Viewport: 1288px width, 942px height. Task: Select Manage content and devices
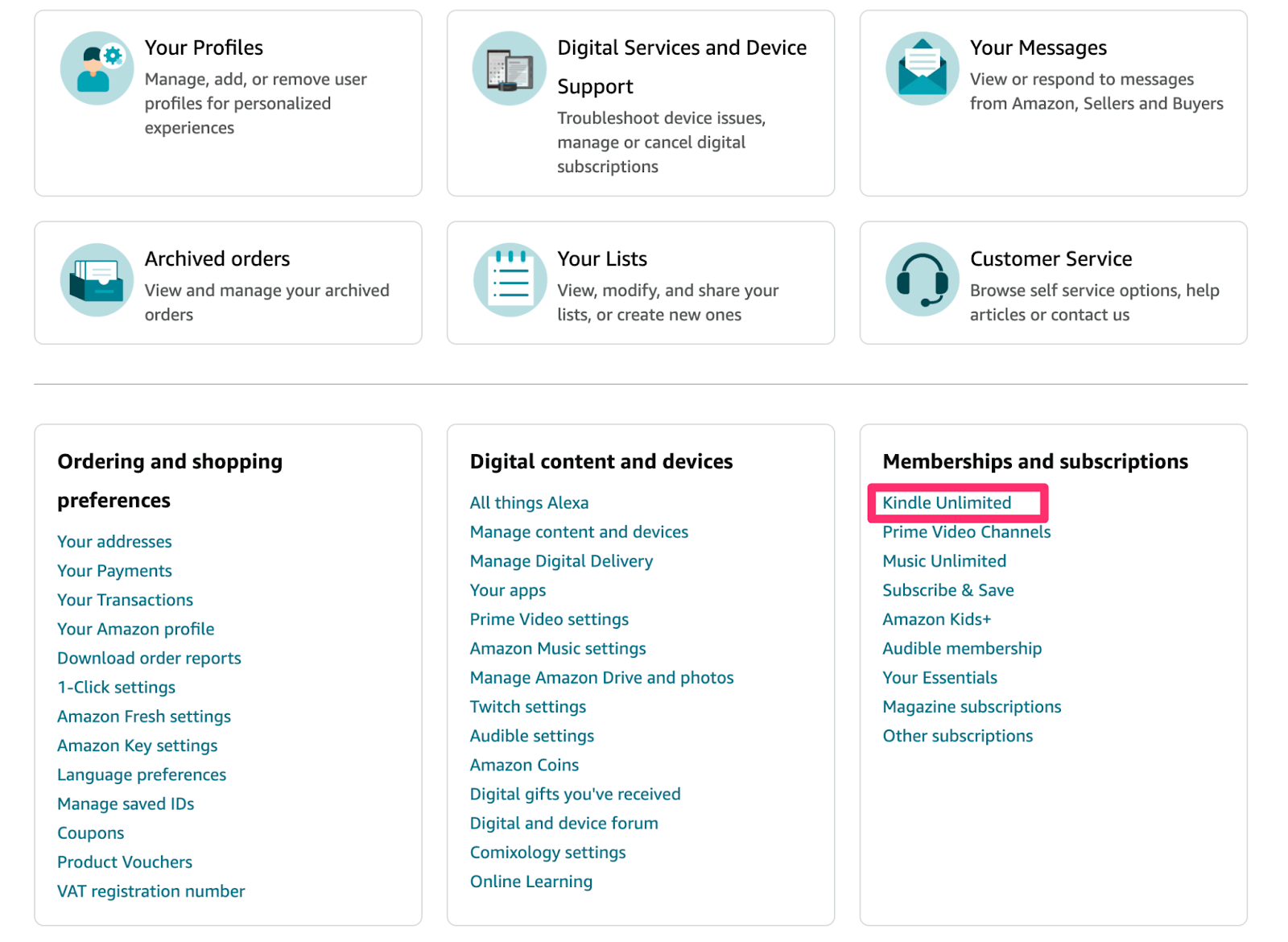579,531
